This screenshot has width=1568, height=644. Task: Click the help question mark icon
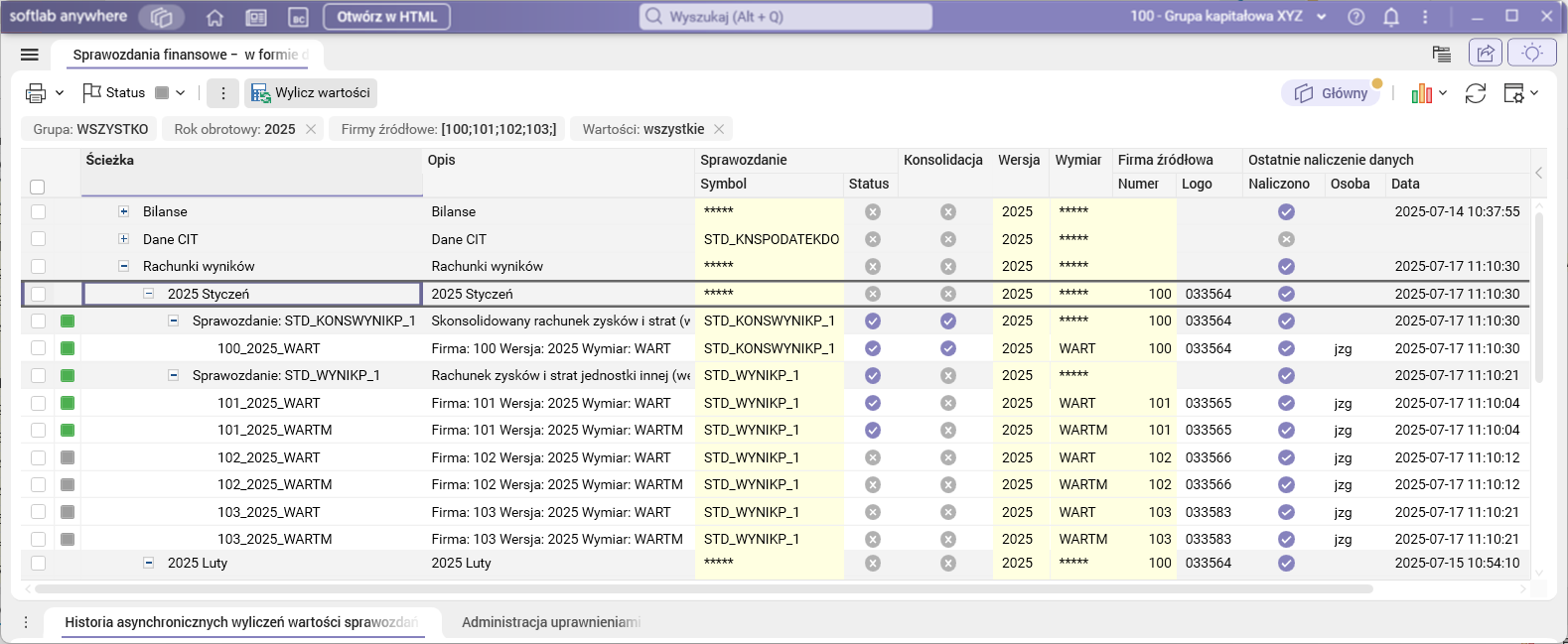click(x=1356, y=17)
